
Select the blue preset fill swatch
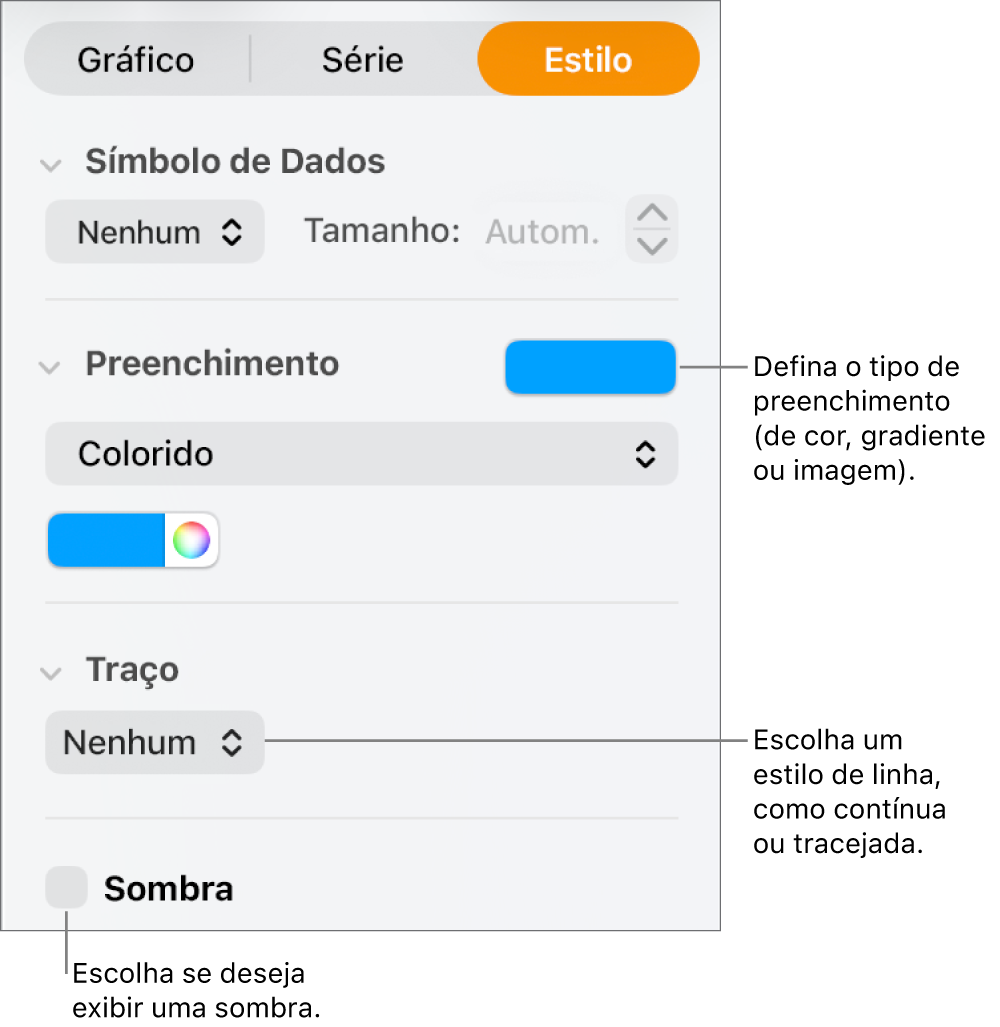point(105,540)
